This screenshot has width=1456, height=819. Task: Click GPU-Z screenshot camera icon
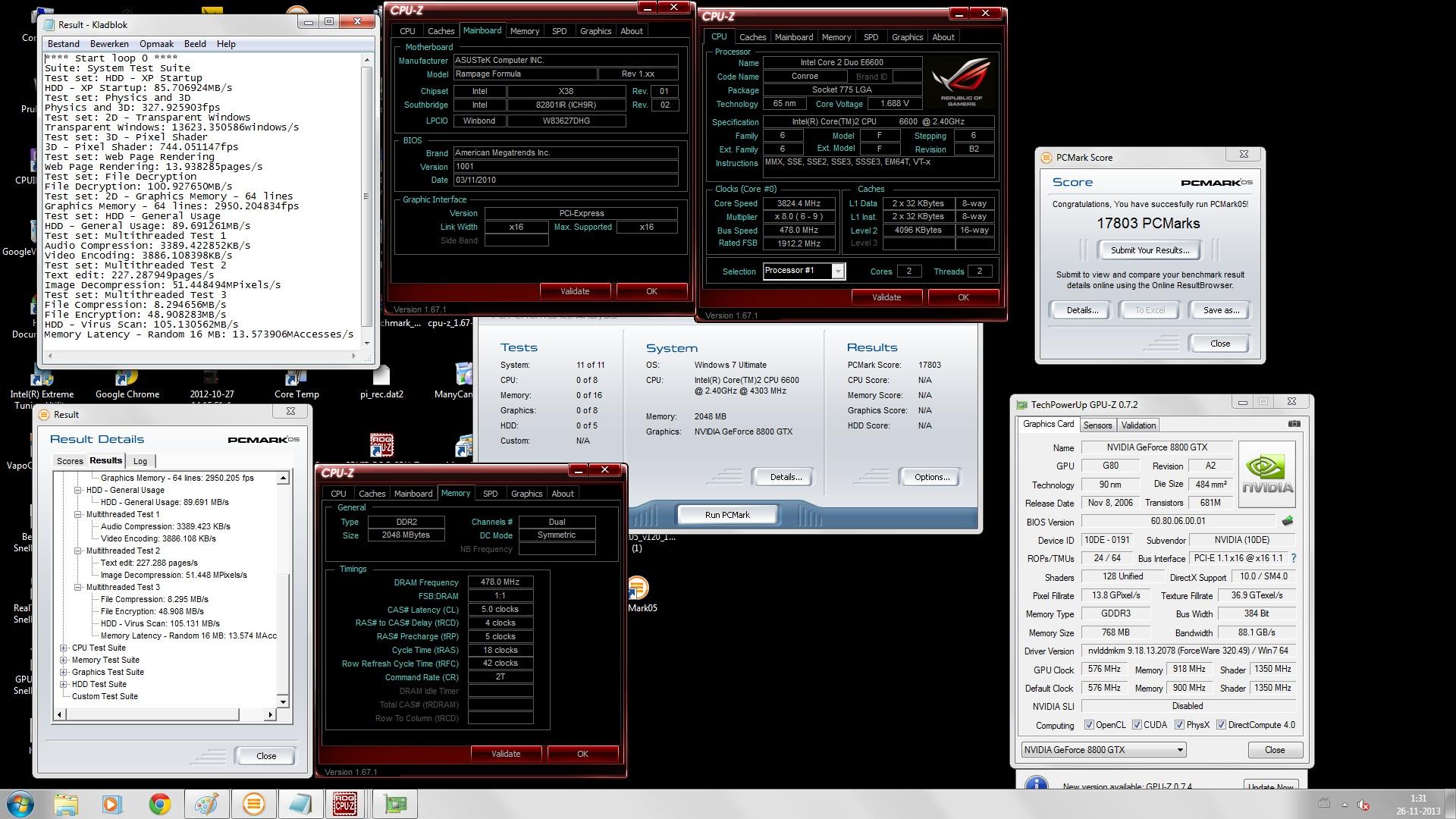(1294, 424)
